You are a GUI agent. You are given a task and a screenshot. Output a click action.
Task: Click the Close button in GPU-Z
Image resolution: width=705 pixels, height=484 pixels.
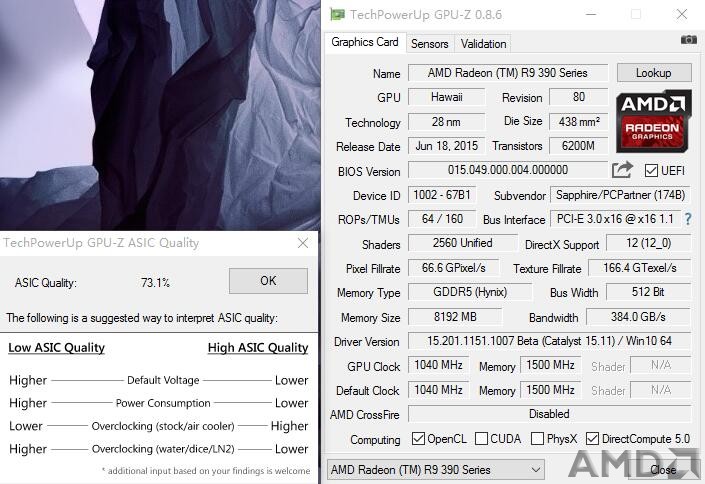[663, 470]
